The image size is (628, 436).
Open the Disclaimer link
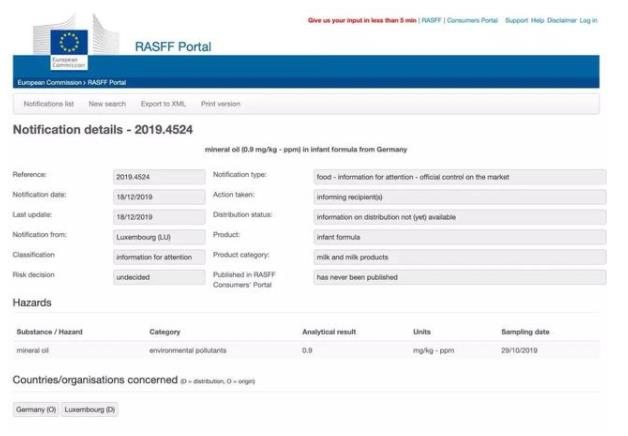(561, 20)
